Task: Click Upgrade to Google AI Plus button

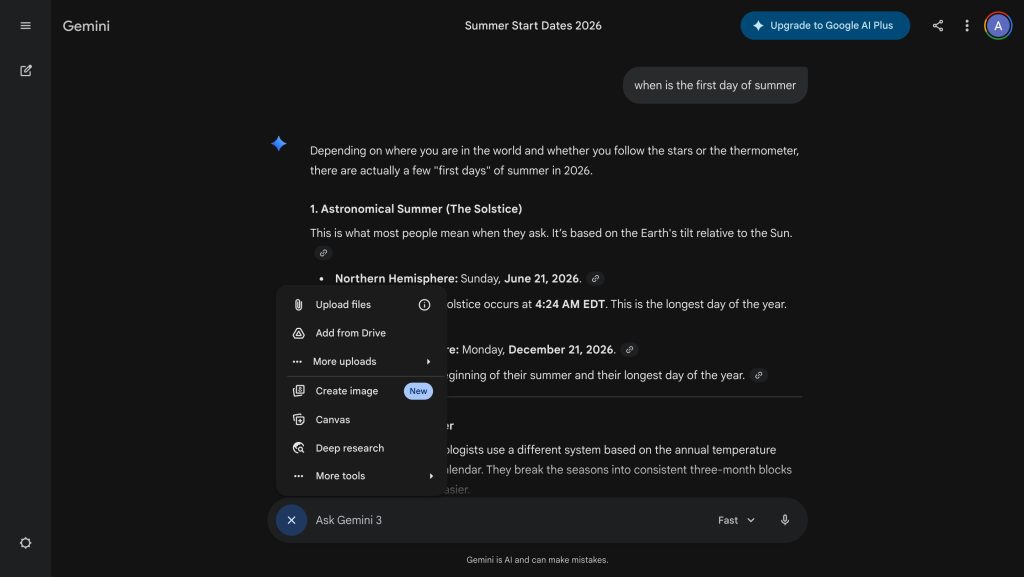Action: pos(825,26)
